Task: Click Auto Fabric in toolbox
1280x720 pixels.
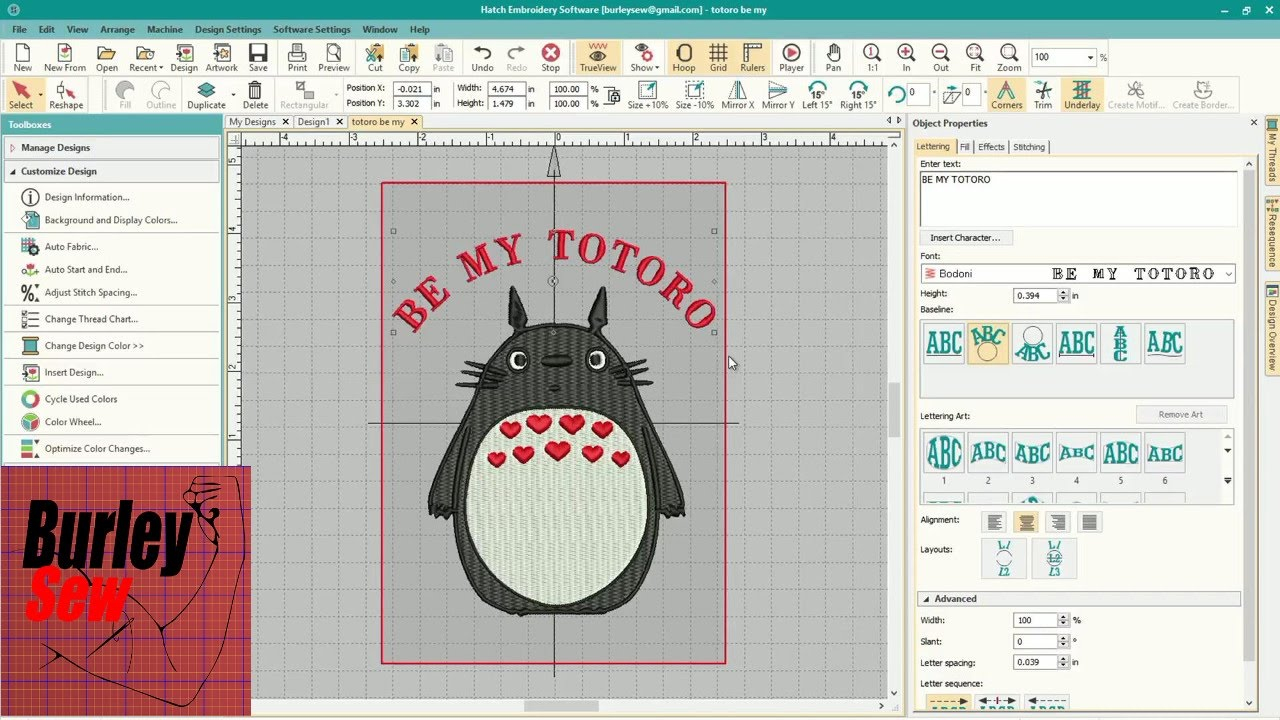Action: (x=71, y=246)
